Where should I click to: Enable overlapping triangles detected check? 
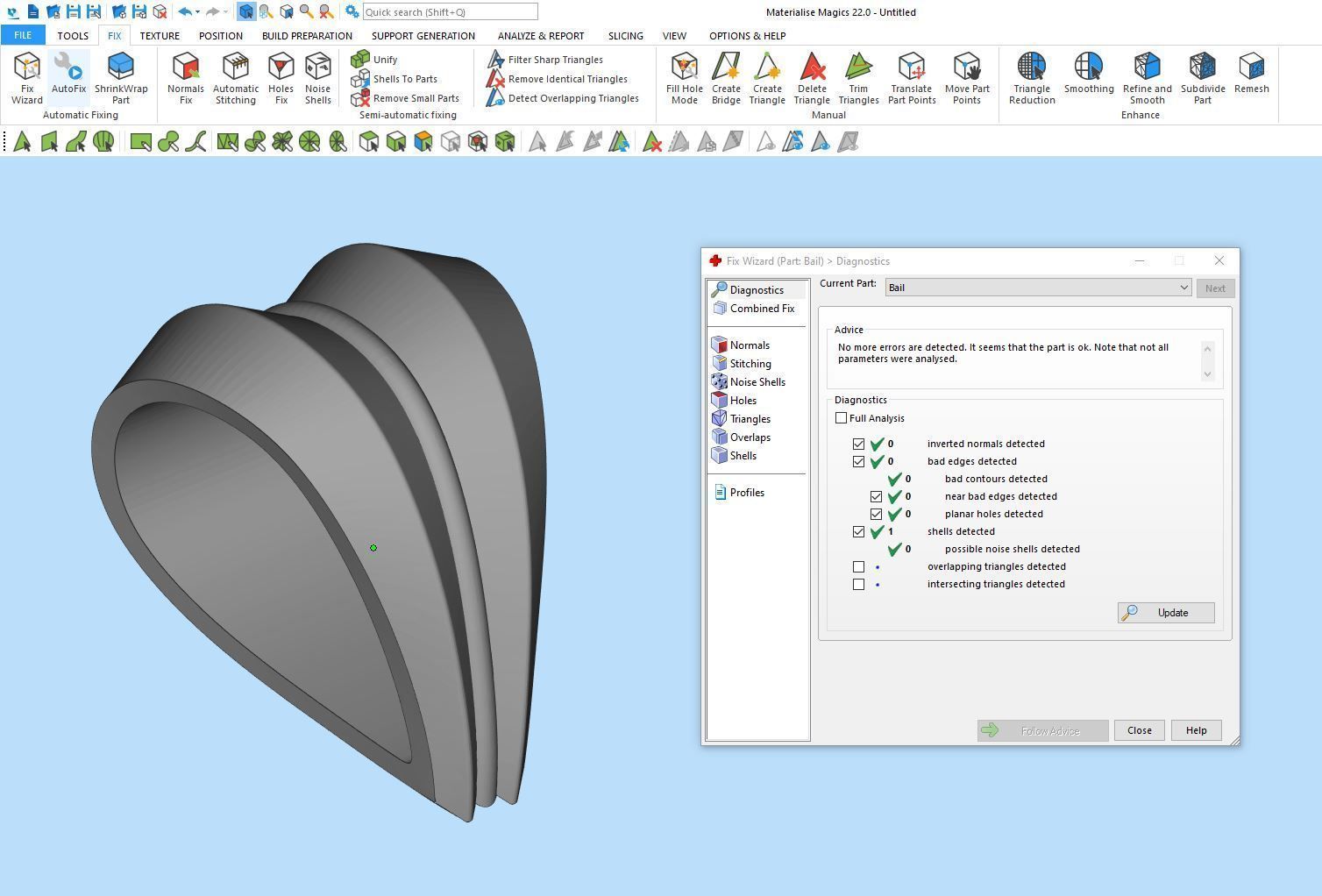point(859,567)
